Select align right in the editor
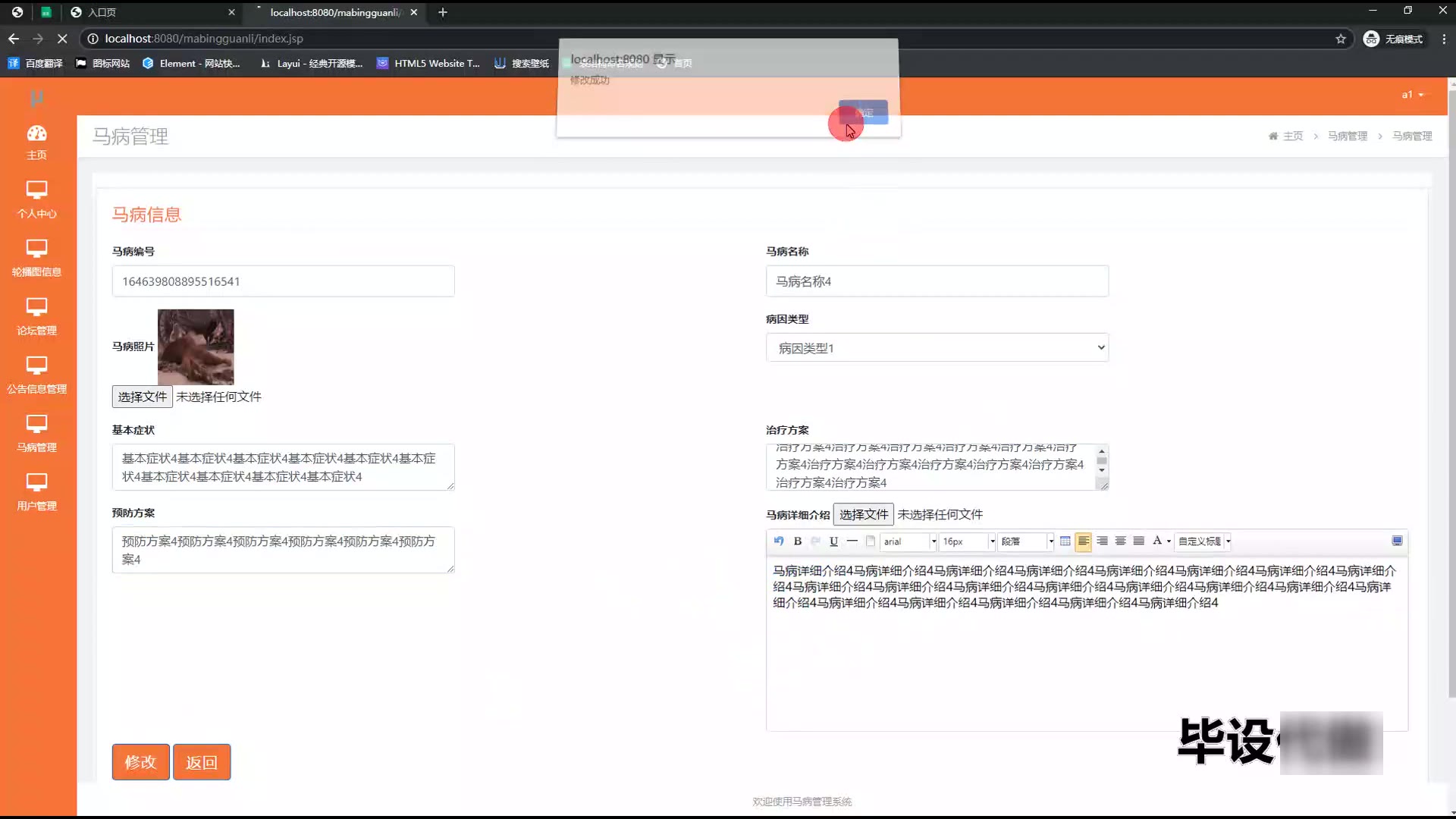Viewport: 1456px width, 819px height. (x=1102, y=541)
